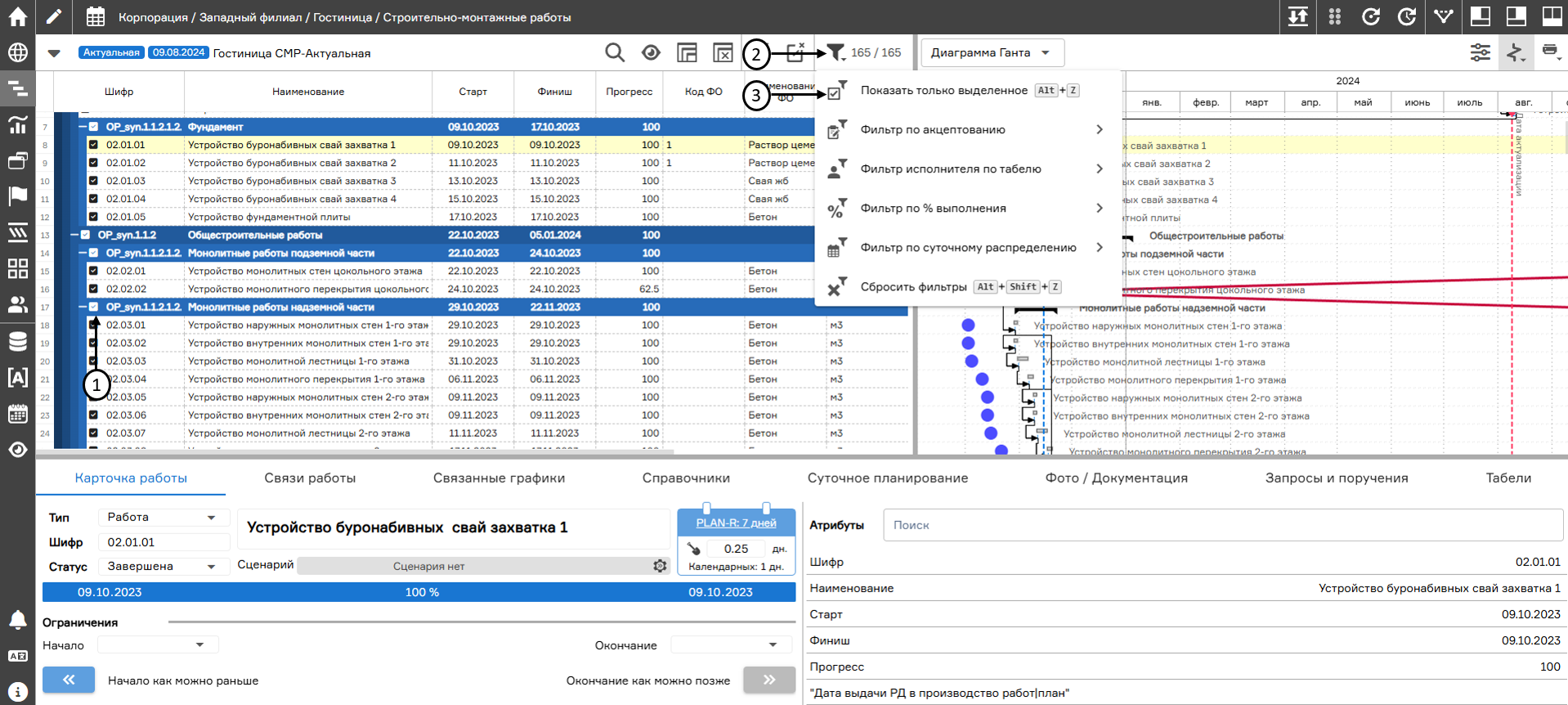Image resolution: width=1568 pixels, height=705 pixels.
Task: Click the forward double-arrow button
Action: pyautogui.click(x=769, y=680)
